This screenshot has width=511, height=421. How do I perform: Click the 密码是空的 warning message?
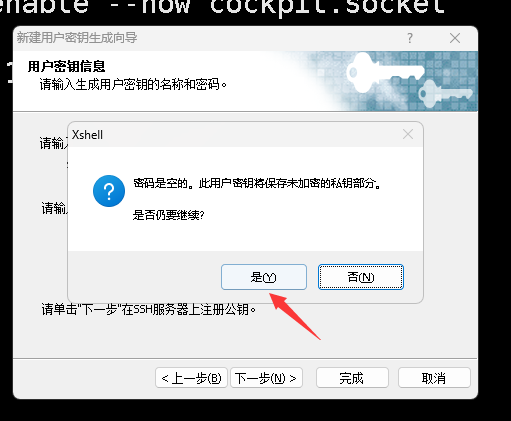coord(257,183)
